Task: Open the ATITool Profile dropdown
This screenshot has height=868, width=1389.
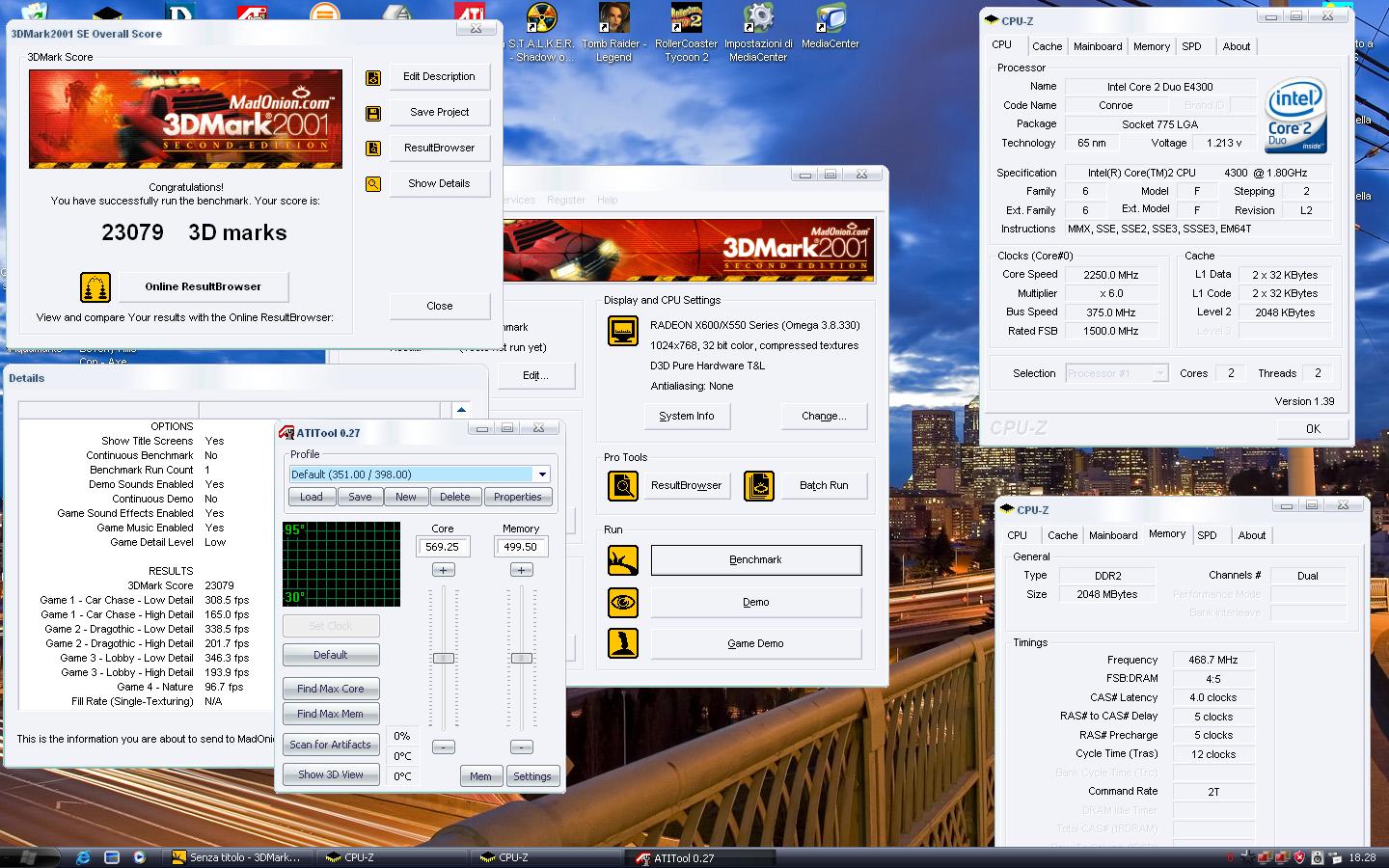Action: [543, 475]
